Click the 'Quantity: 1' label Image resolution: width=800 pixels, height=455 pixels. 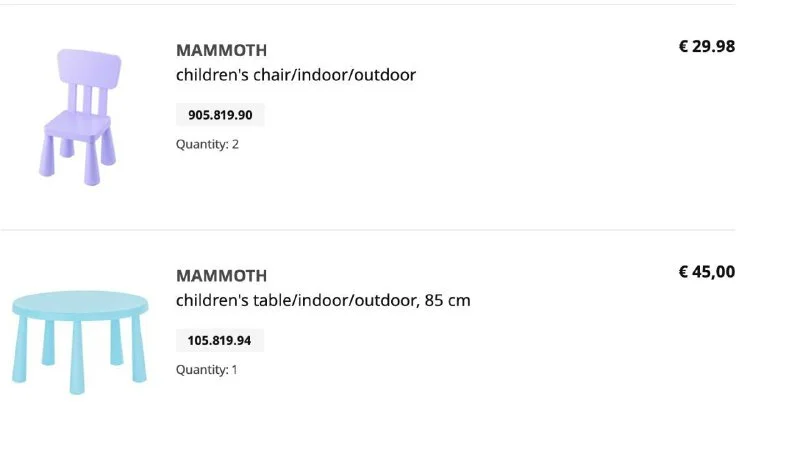(x=207, y=370)
